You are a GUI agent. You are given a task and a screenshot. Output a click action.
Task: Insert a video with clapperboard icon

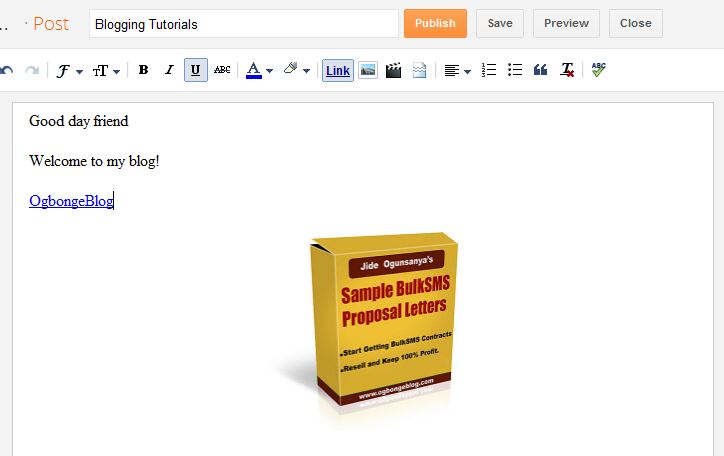coord(393,70)
